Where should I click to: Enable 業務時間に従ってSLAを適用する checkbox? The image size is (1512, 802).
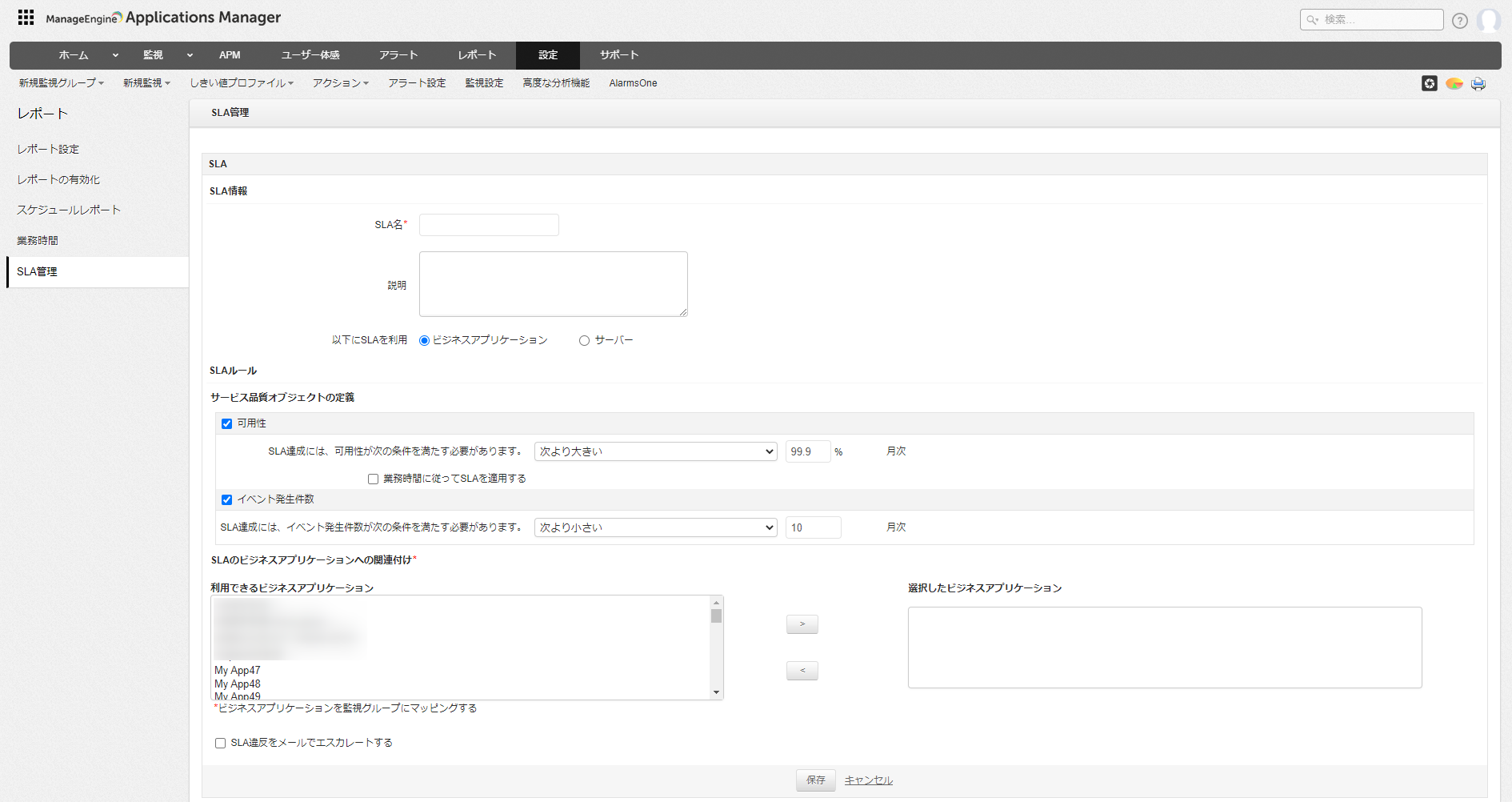click(x=373, y=479)
